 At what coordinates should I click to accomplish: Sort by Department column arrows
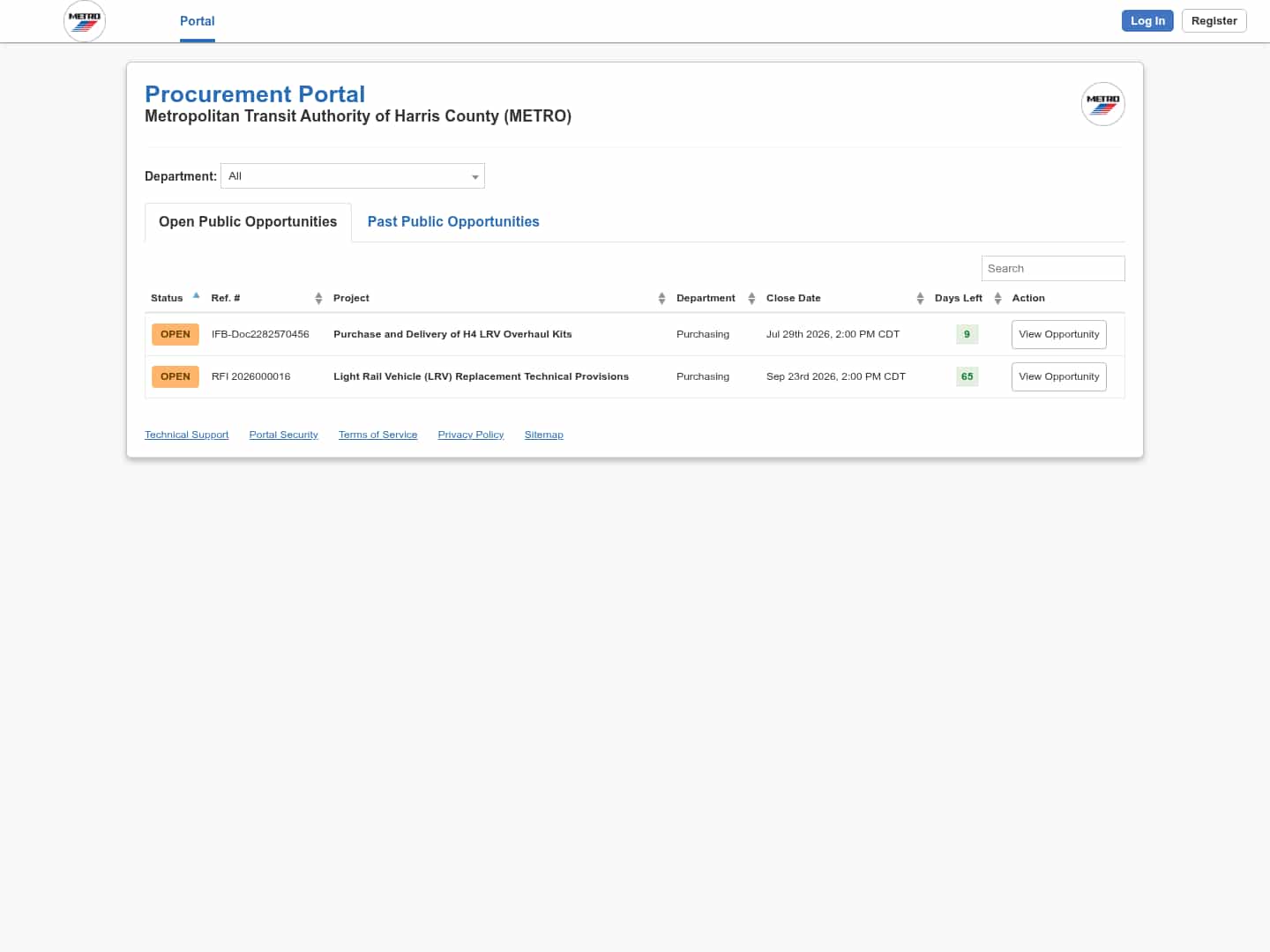coord(751,299)
